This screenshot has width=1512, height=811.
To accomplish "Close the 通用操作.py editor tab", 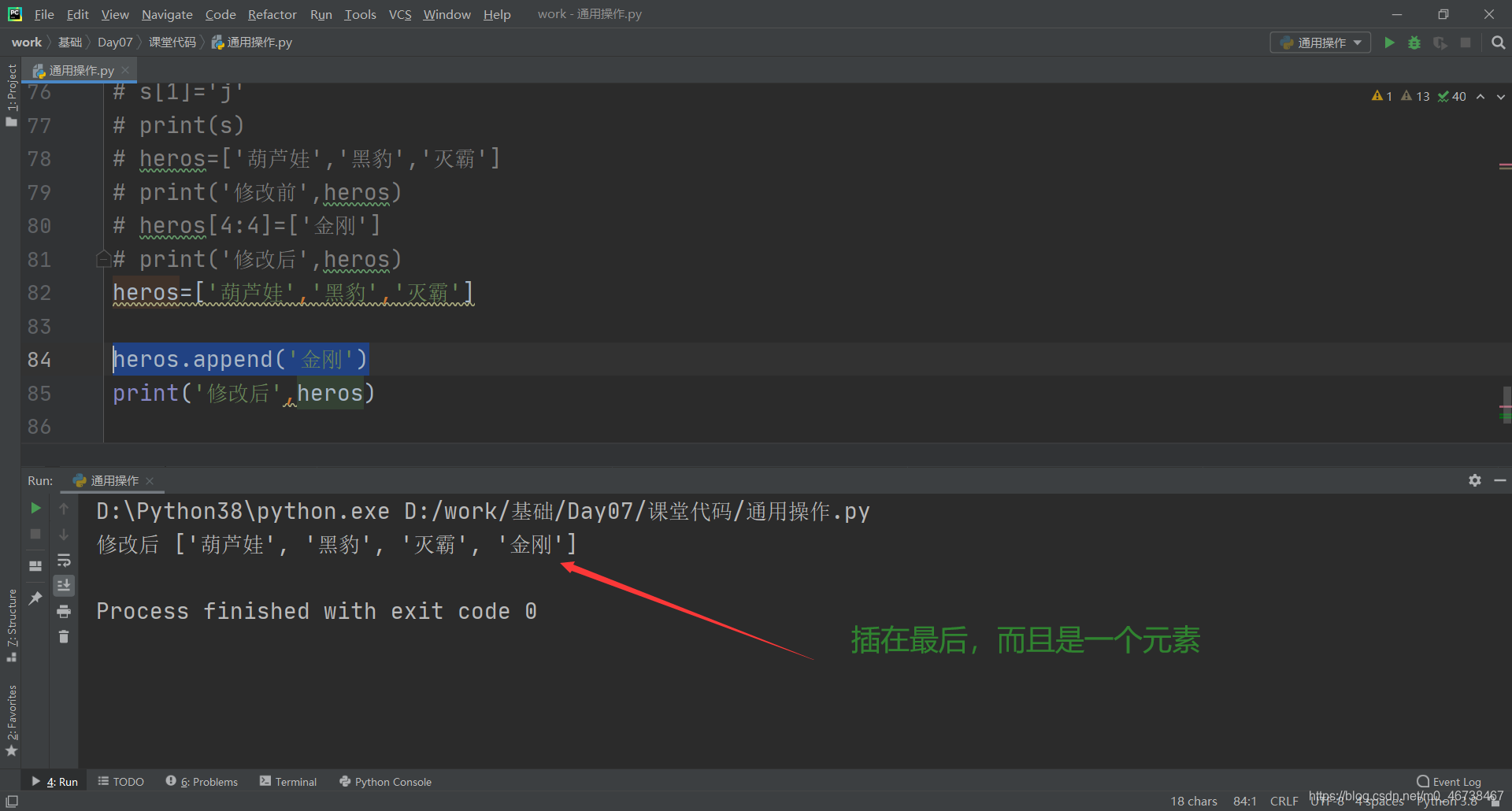I will pos(125,70).
